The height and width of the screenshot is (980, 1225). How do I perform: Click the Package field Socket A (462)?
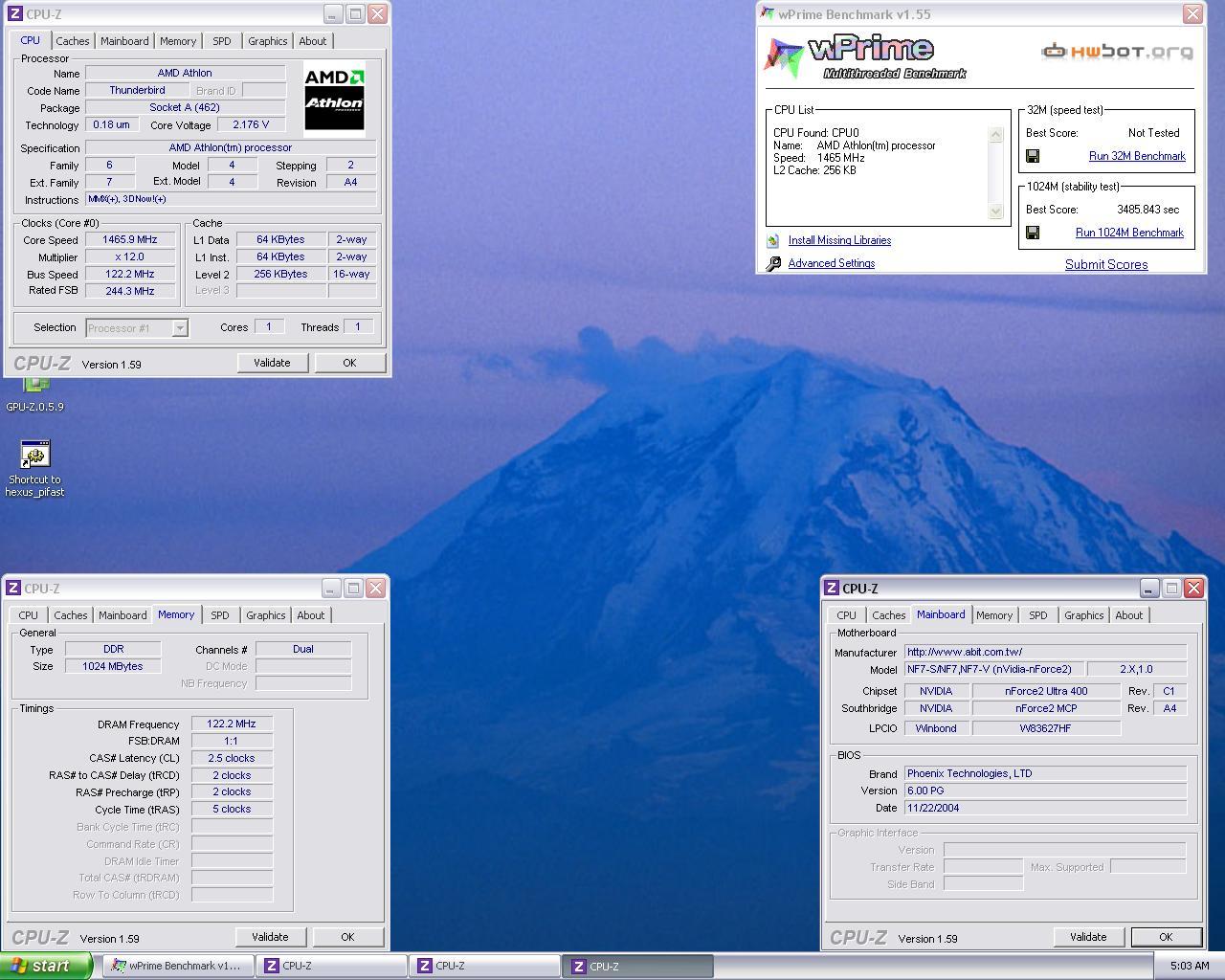click(185, 108)
